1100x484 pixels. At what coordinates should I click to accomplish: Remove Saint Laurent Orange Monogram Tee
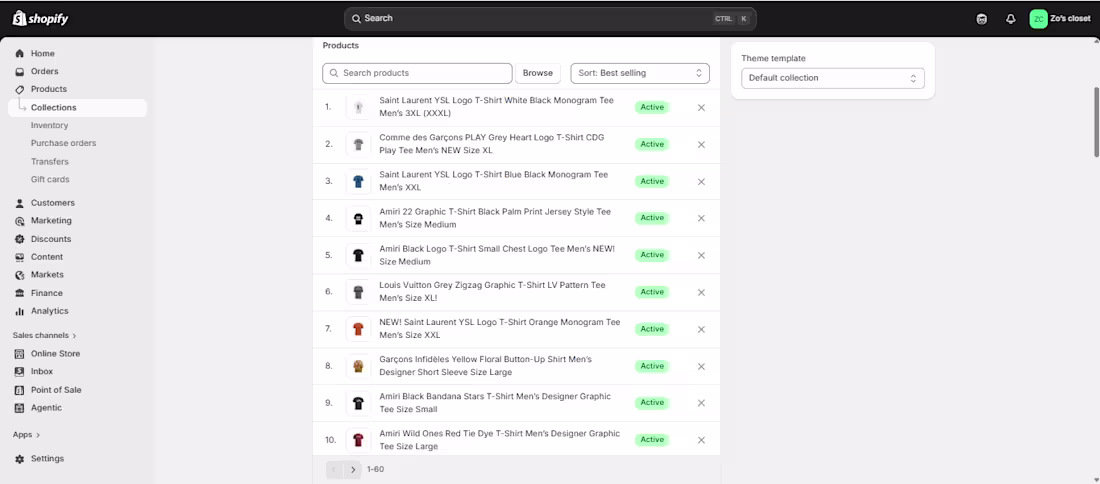pos(701,329)
